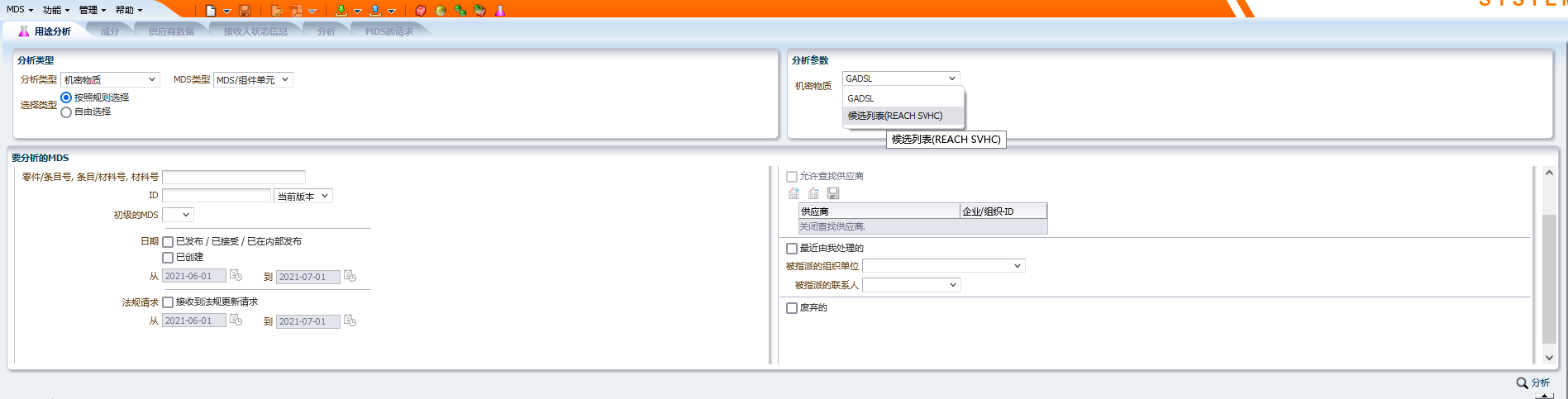The image size is (1568, 399).
Task: Expand the 当前版本 version dropdown
Action: coord(303,197)
